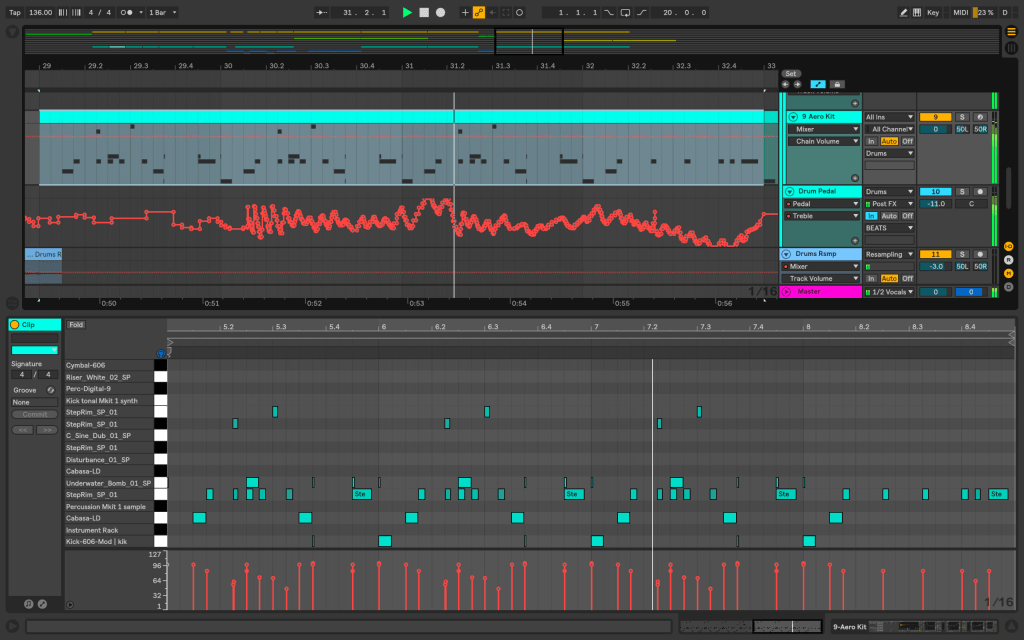Click the Notes tab icon in clip view
1024x640 pixels.
click(28, 604)
